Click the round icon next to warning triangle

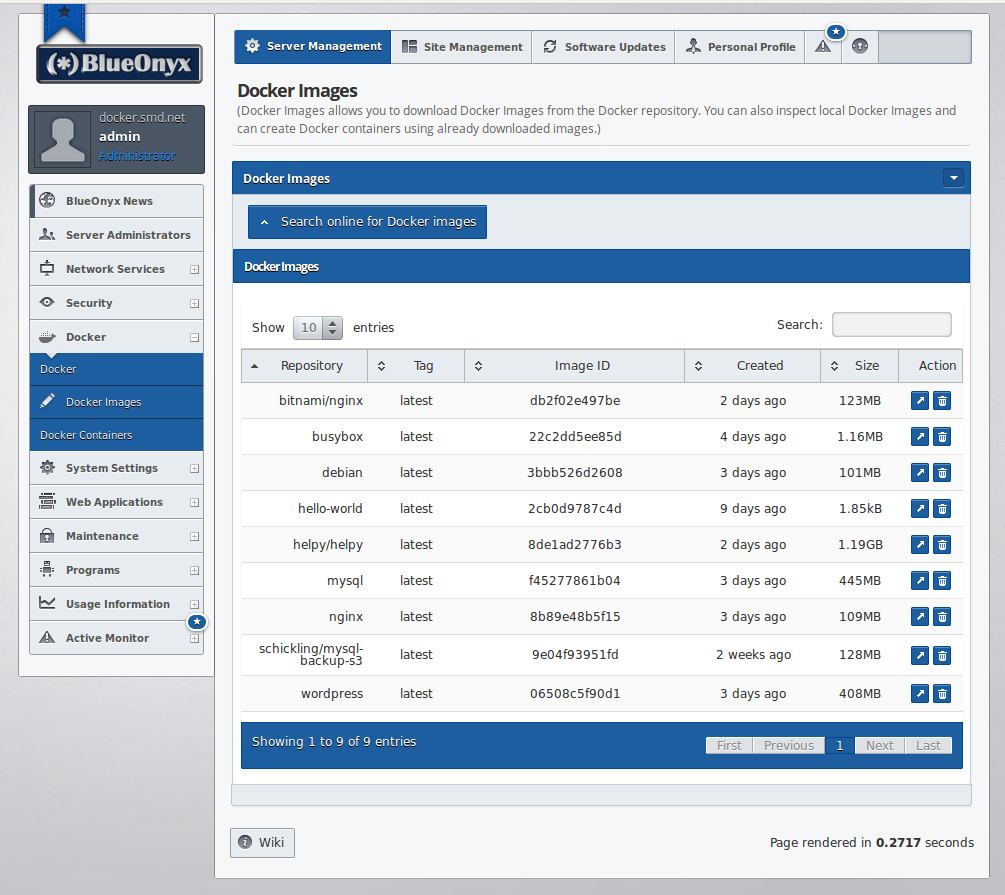click(860, 47)
